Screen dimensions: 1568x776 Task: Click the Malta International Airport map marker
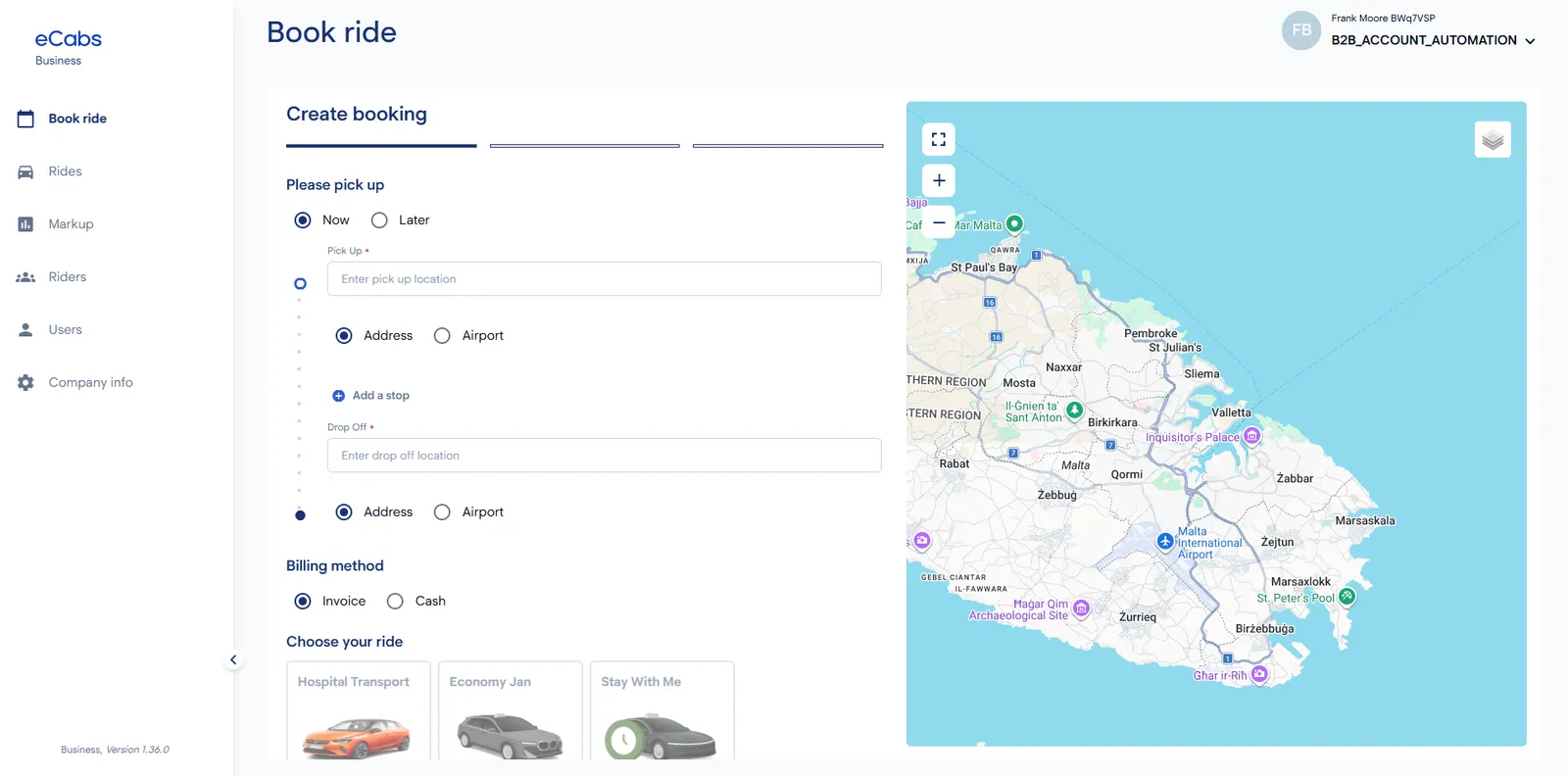click(x=1165, y=541)
